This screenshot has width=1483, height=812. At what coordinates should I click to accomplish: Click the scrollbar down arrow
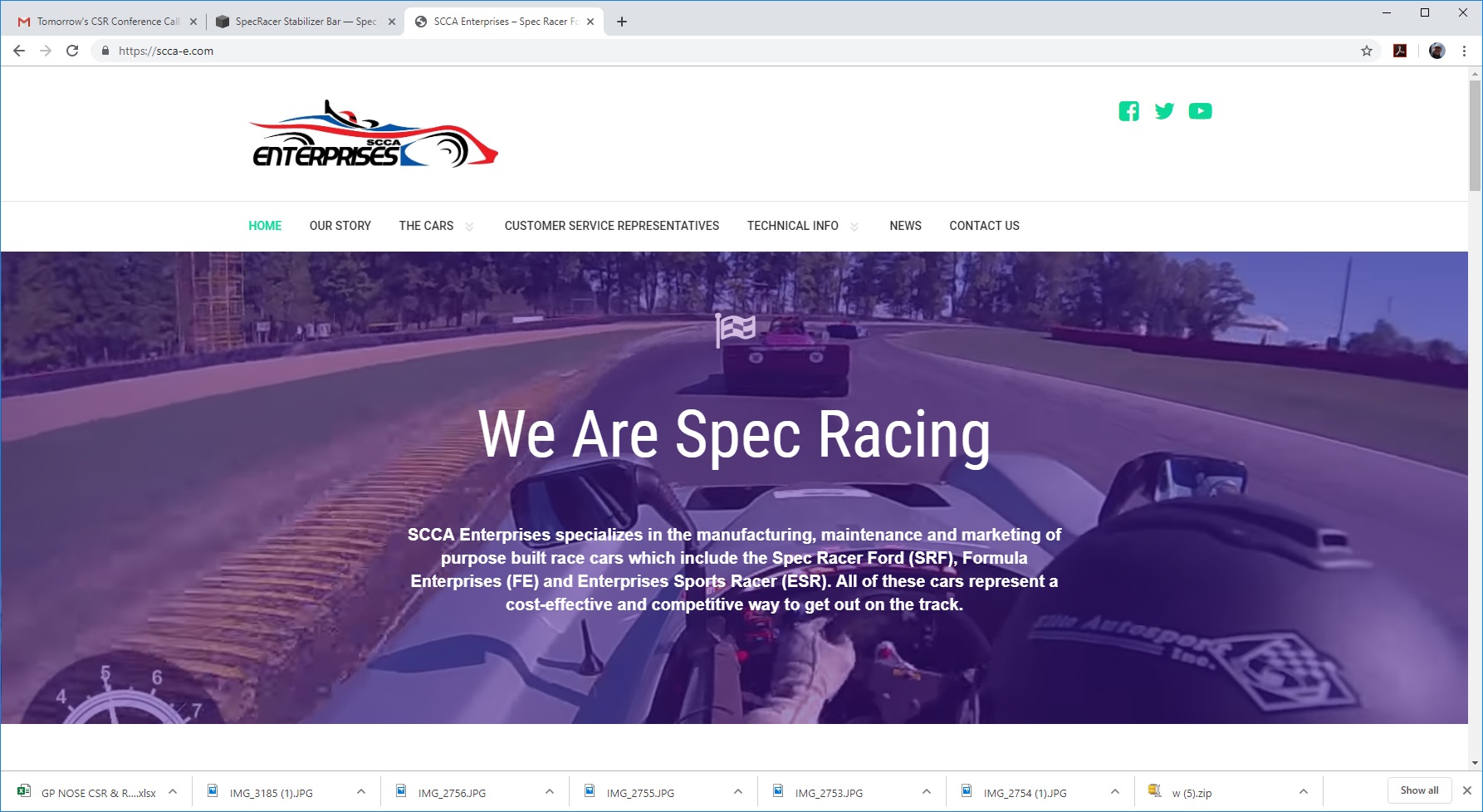point(1475,763)
